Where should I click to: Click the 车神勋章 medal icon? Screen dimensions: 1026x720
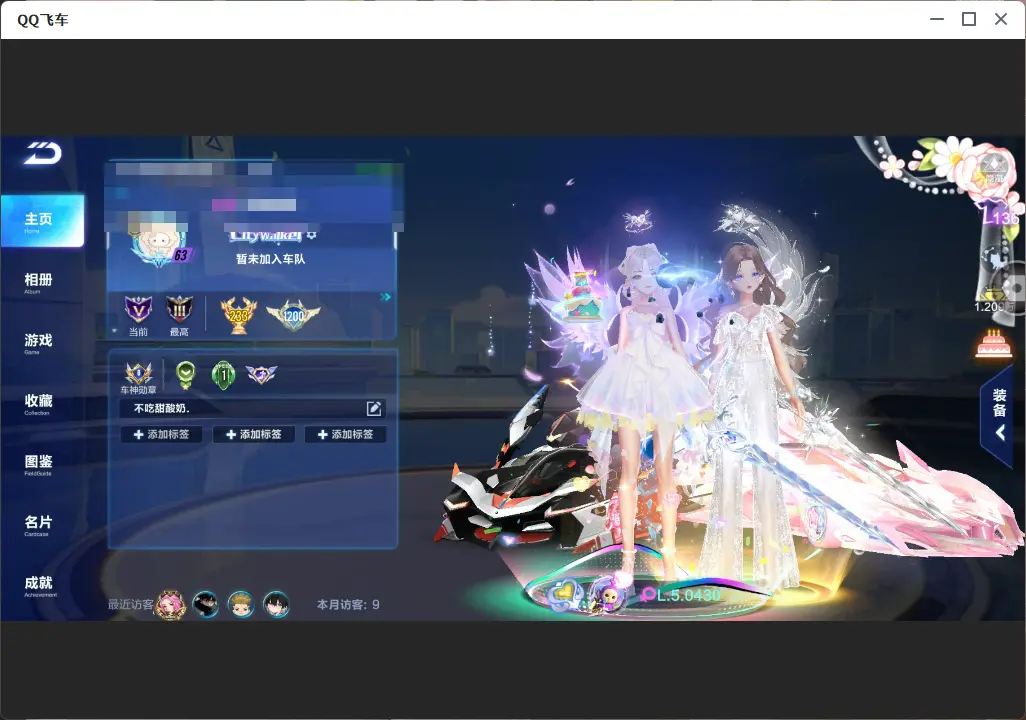(x=139, y=374)
